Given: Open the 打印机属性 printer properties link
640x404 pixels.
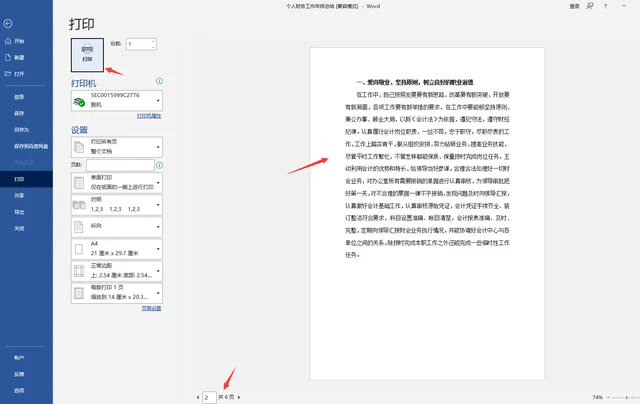Looking at the screenshot, I should (x=149, y=116).
